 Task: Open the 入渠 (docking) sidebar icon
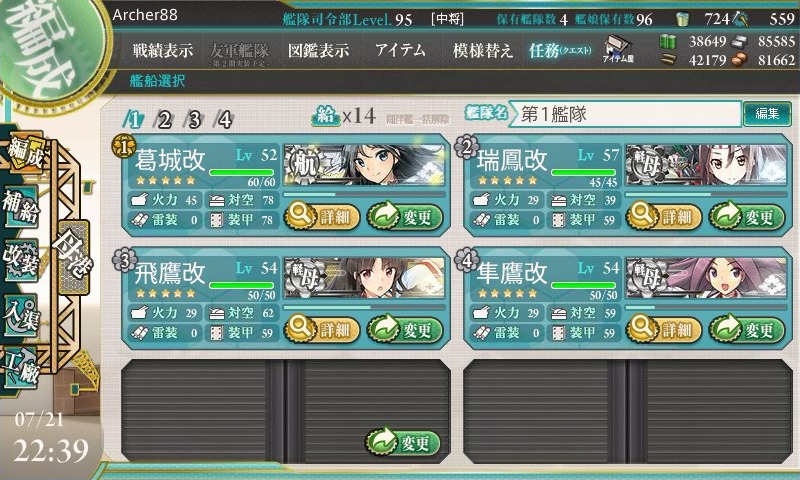[x=21, y=315]
